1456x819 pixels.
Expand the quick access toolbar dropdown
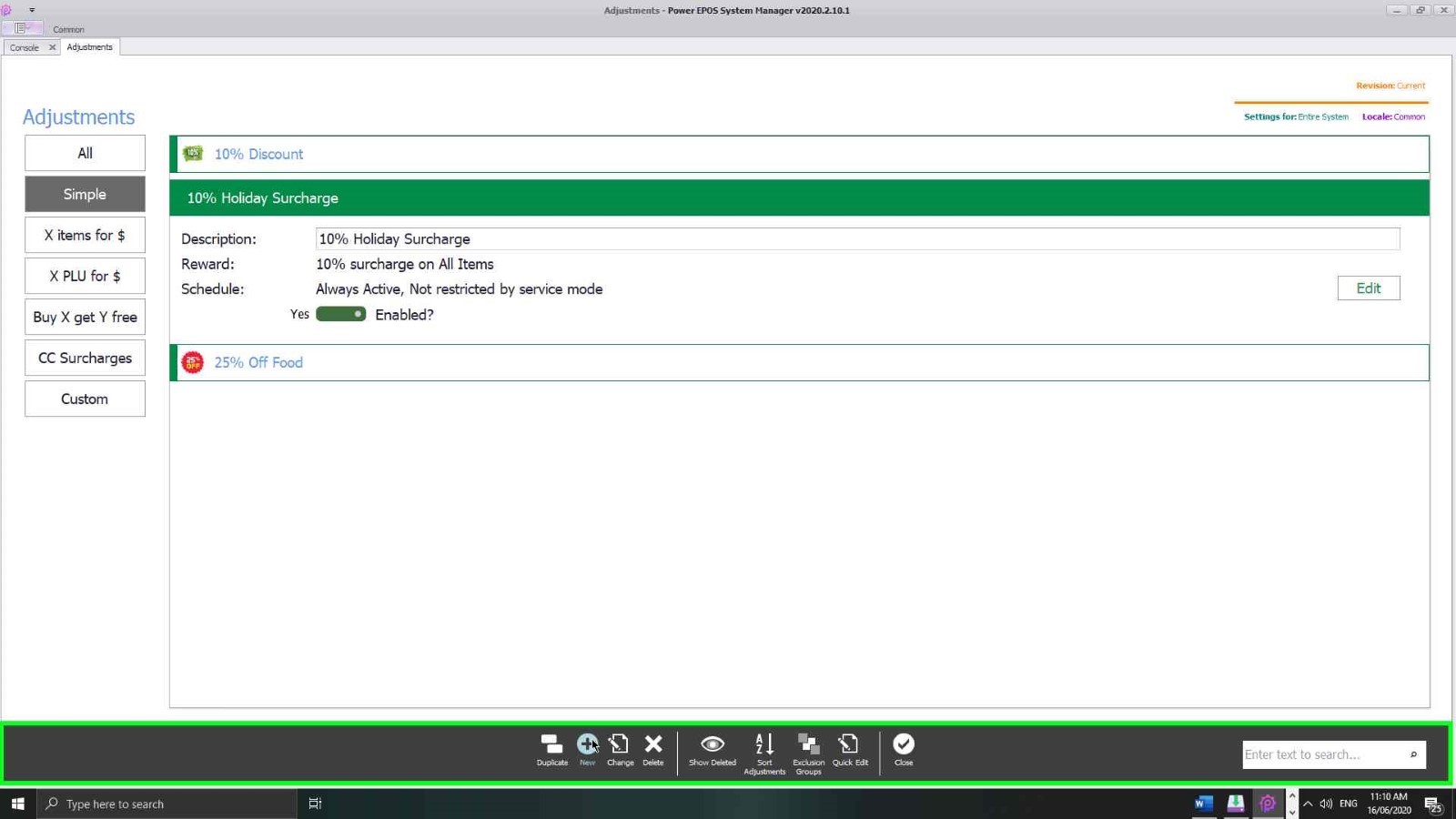32,10
